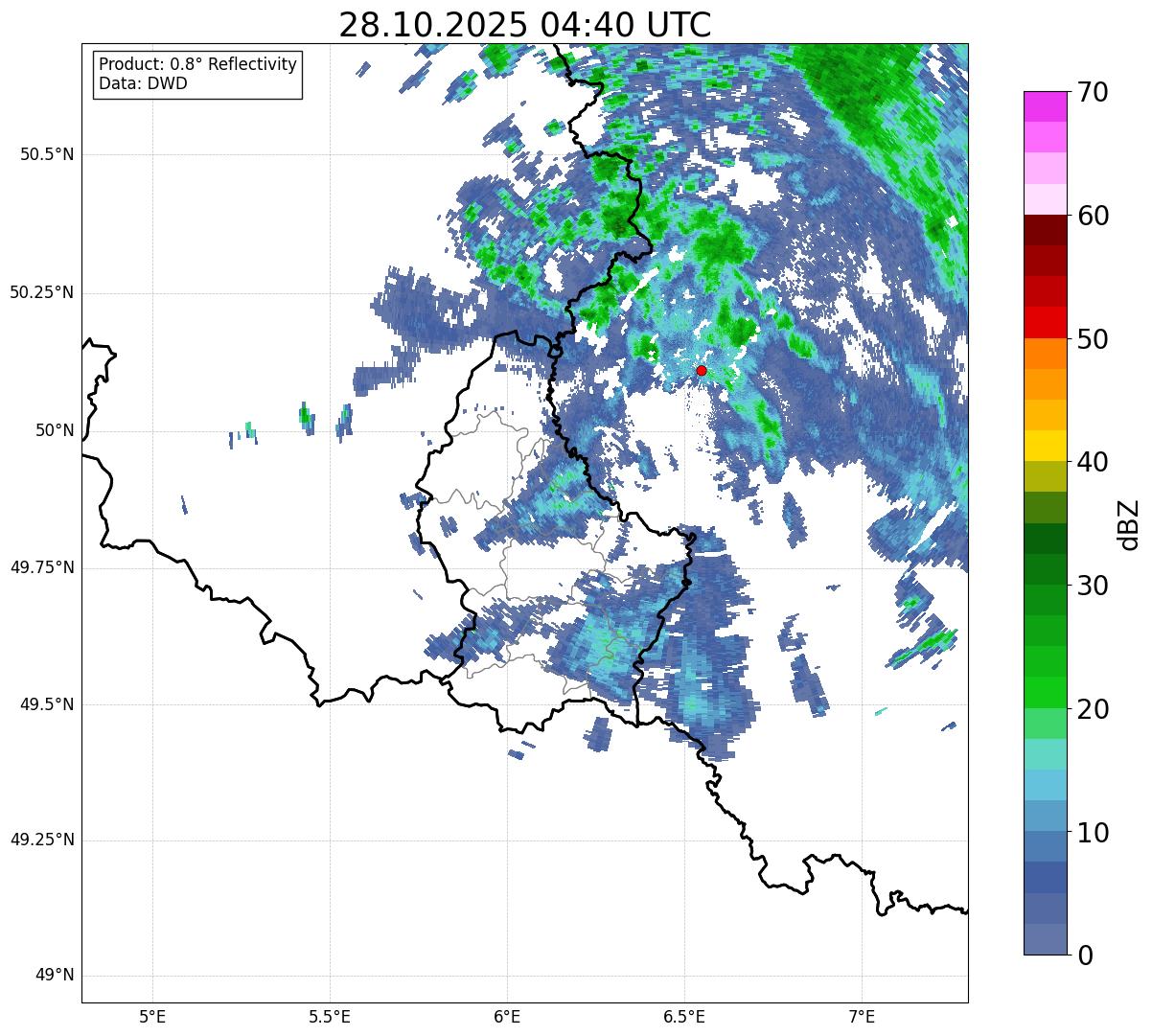Click the dBZ colorbar label

coord(1130,523)
